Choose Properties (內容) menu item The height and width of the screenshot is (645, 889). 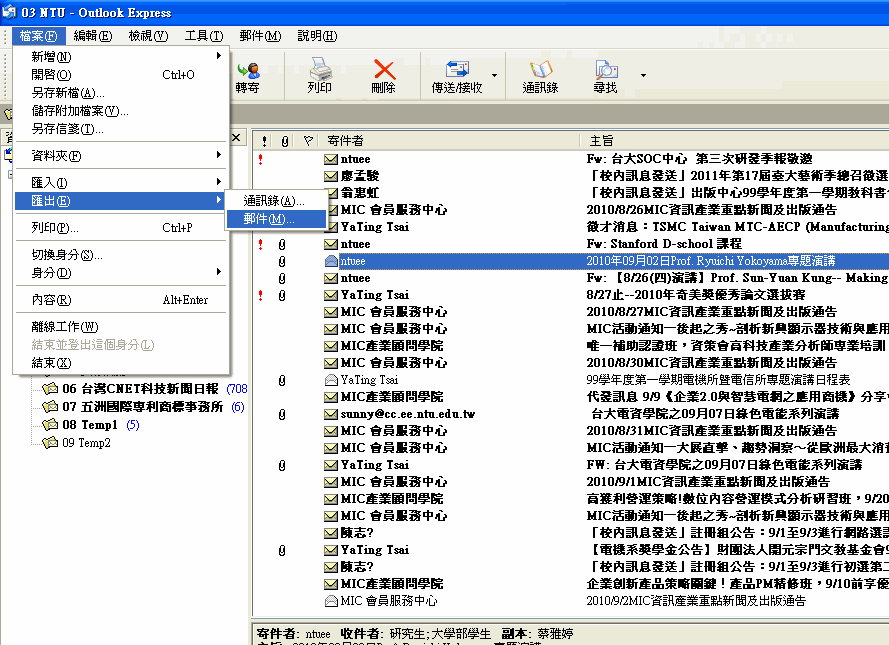tap(121, 300)
